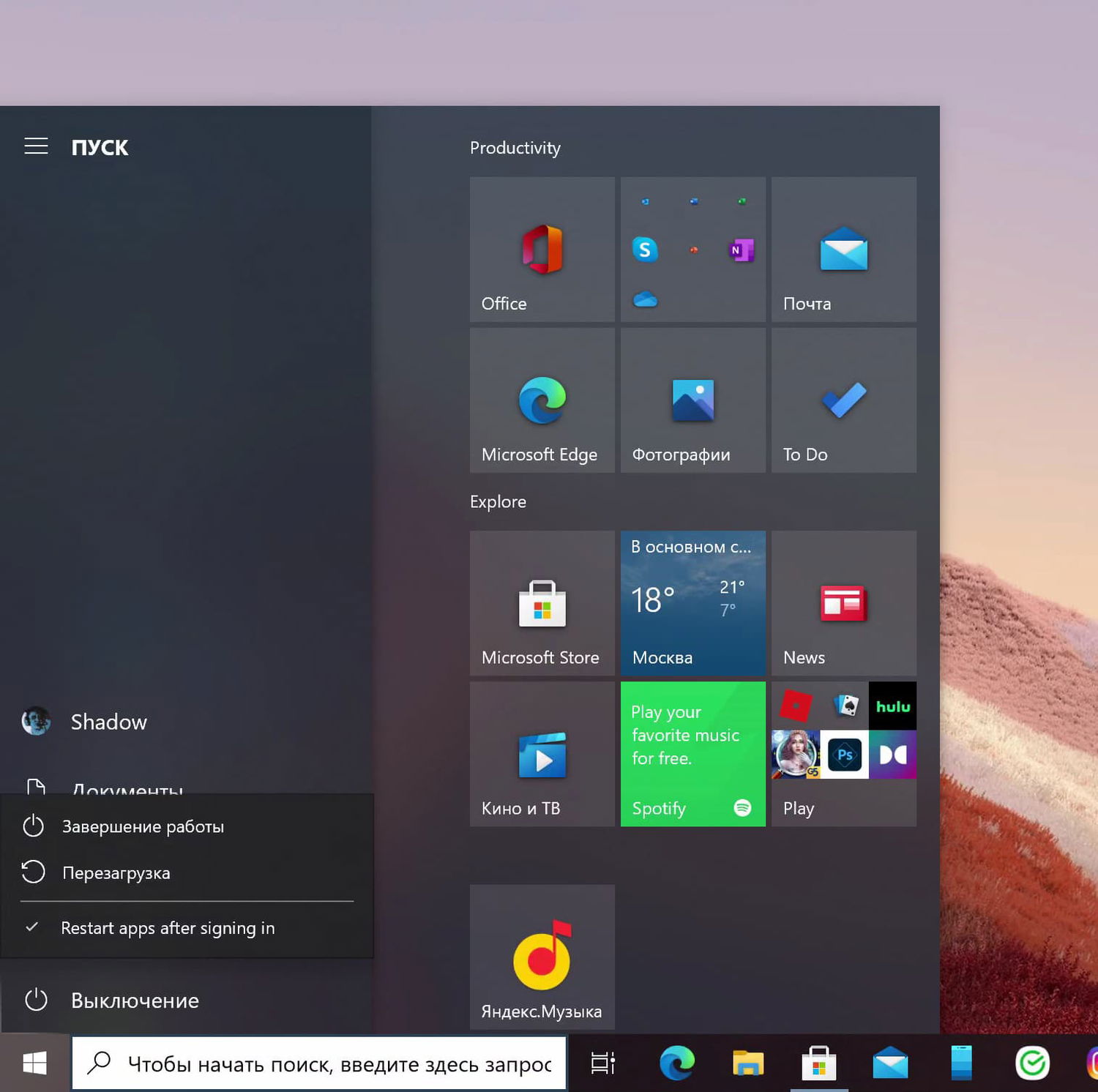Open the Microsoft Store tile in Start
The height and width of the screenshot is (1092, 1098).
(542, 603)
